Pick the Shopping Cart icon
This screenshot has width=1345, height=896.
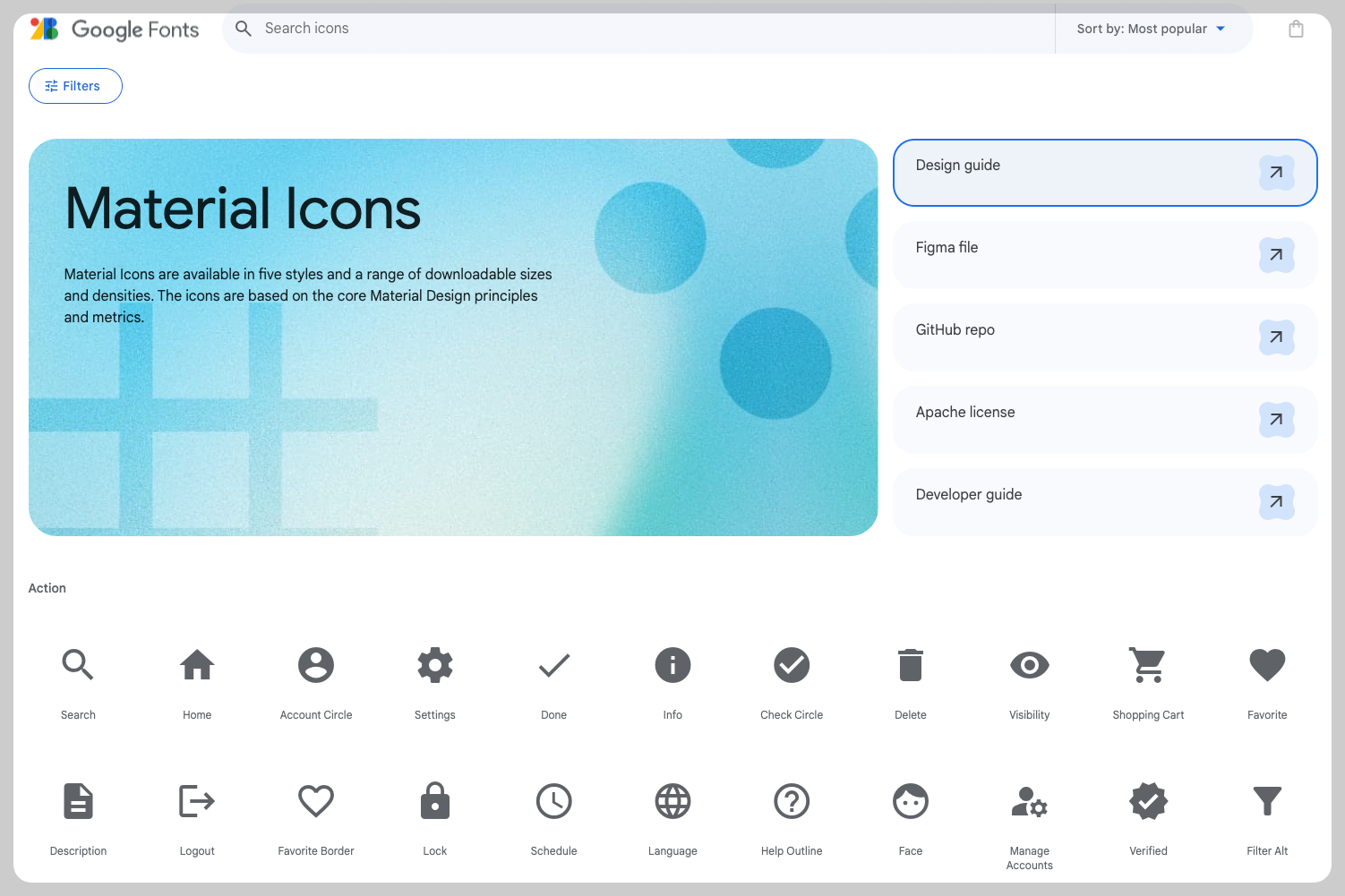pyautogui.click(x=1148, y=665)
